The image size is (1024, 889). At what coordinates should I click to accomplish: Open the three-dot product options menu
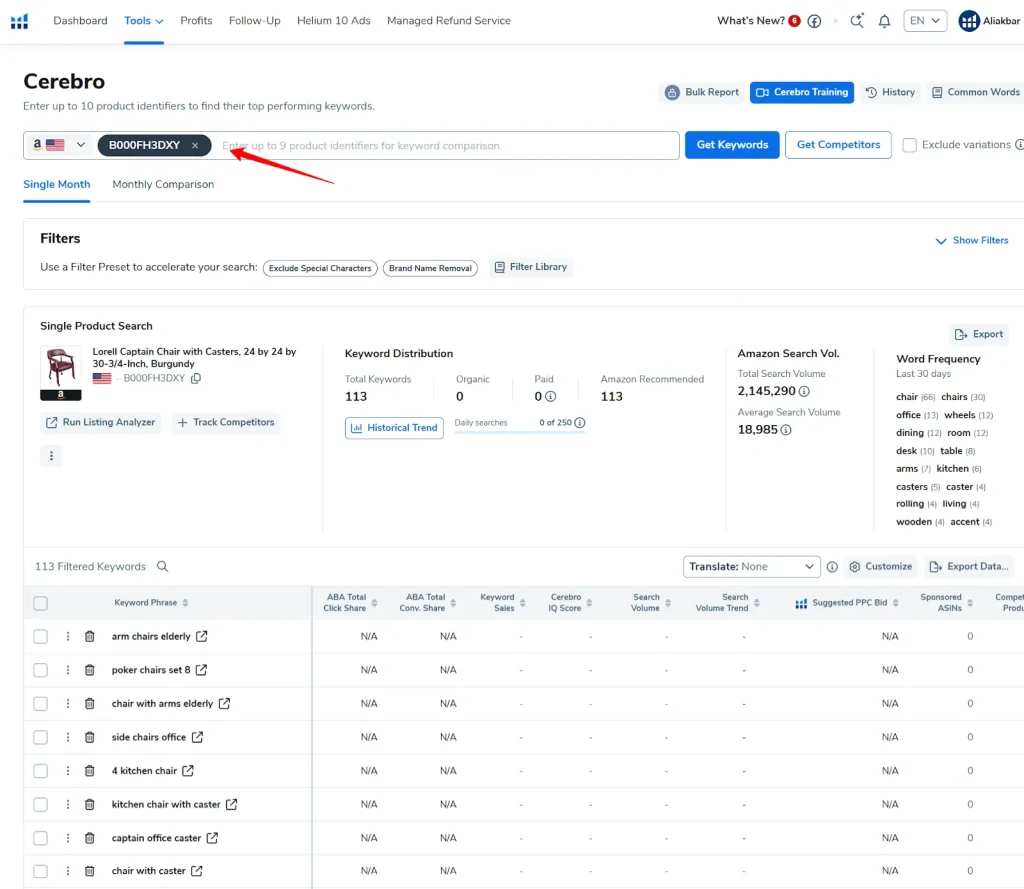pos(51,455)
